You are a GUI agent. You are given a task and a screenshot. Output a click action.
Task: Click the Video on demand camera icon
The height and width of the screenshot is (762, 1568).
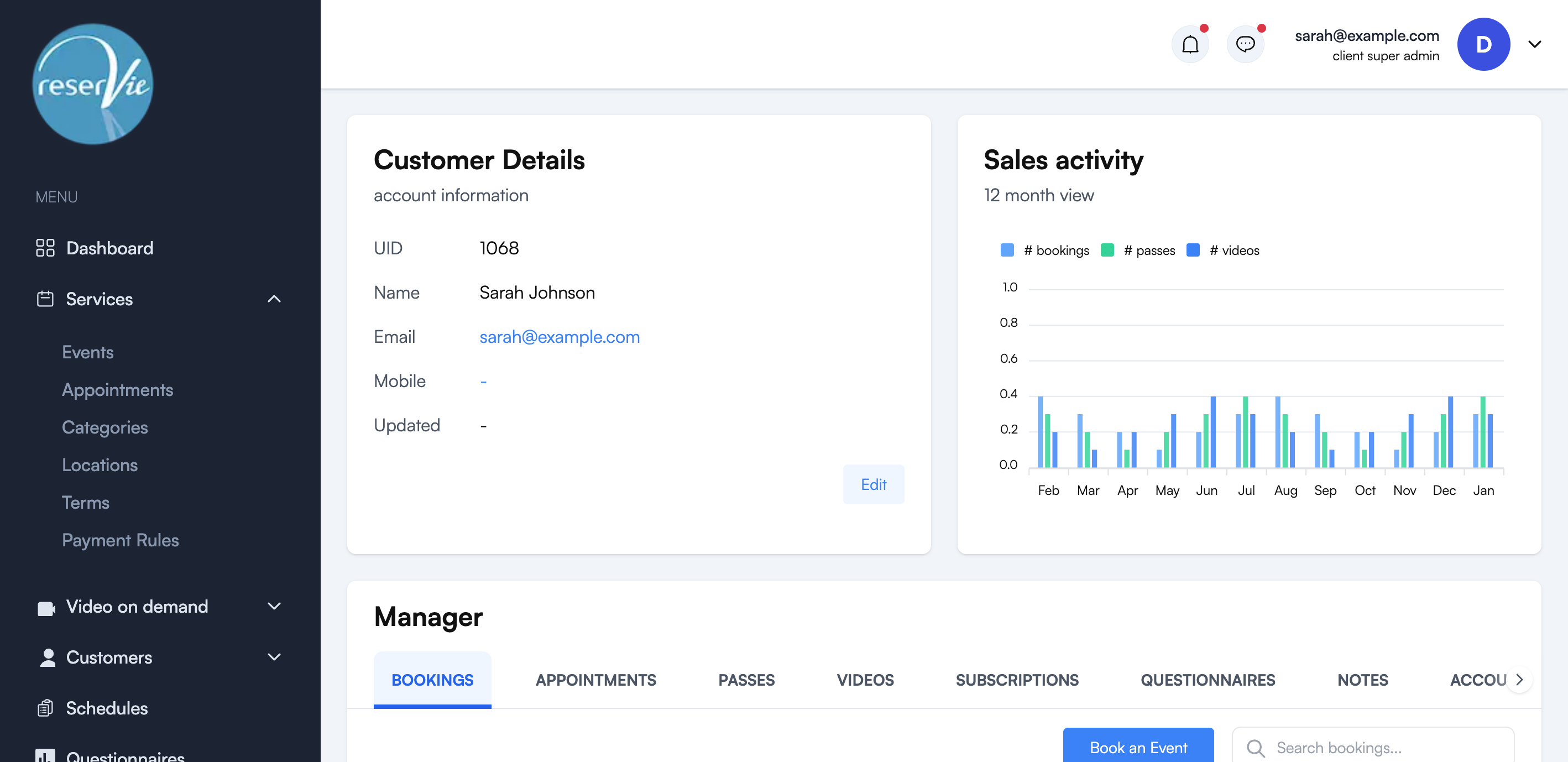pyautogui.click(x=46, y=606)
